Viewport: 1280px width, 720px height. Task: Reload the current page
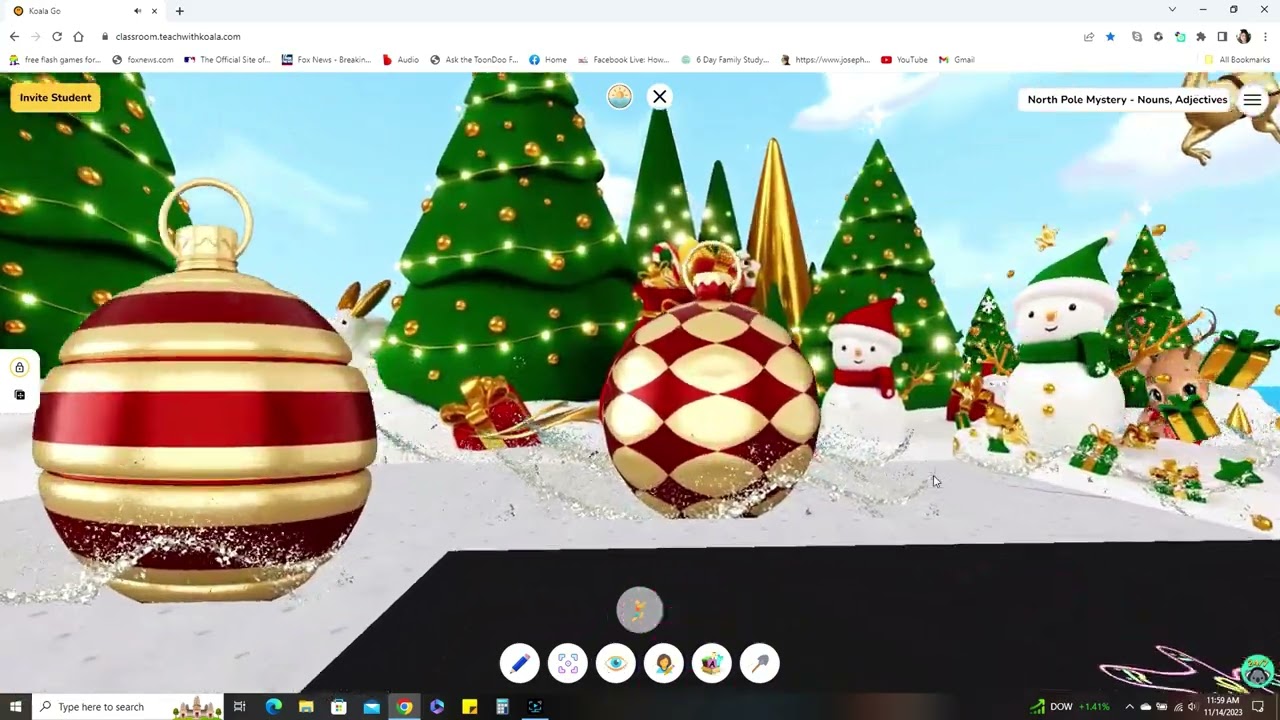point(57,37)
